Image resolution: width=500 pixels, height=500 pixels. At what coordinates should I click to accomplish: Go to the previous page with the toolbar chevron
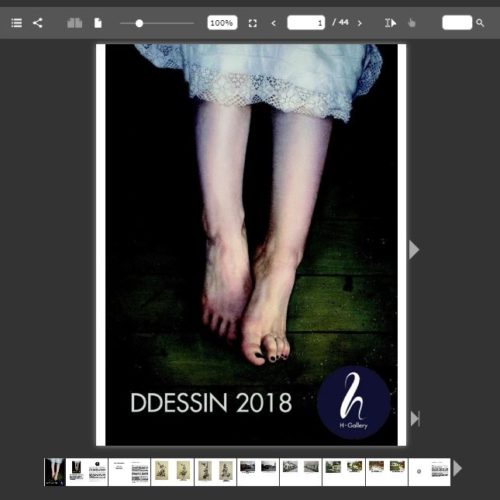tap(274, 23)
